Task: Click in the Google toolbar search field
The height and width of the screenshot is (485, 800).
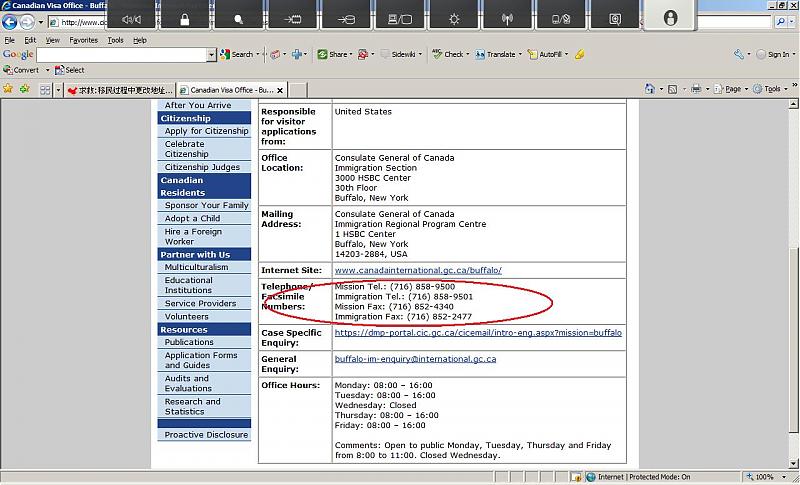Action: click(121, 55)
